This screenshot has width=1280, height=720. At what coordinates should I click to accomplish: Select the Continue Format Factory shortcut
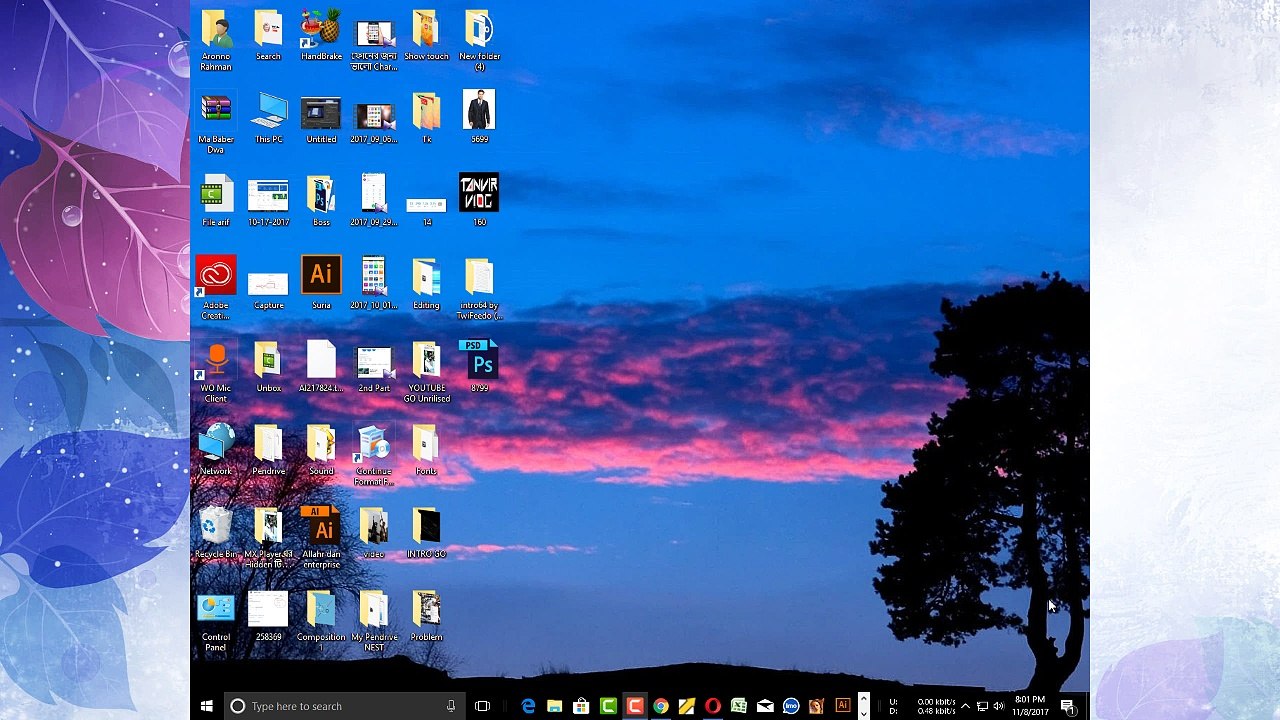[x=374, y=445]
